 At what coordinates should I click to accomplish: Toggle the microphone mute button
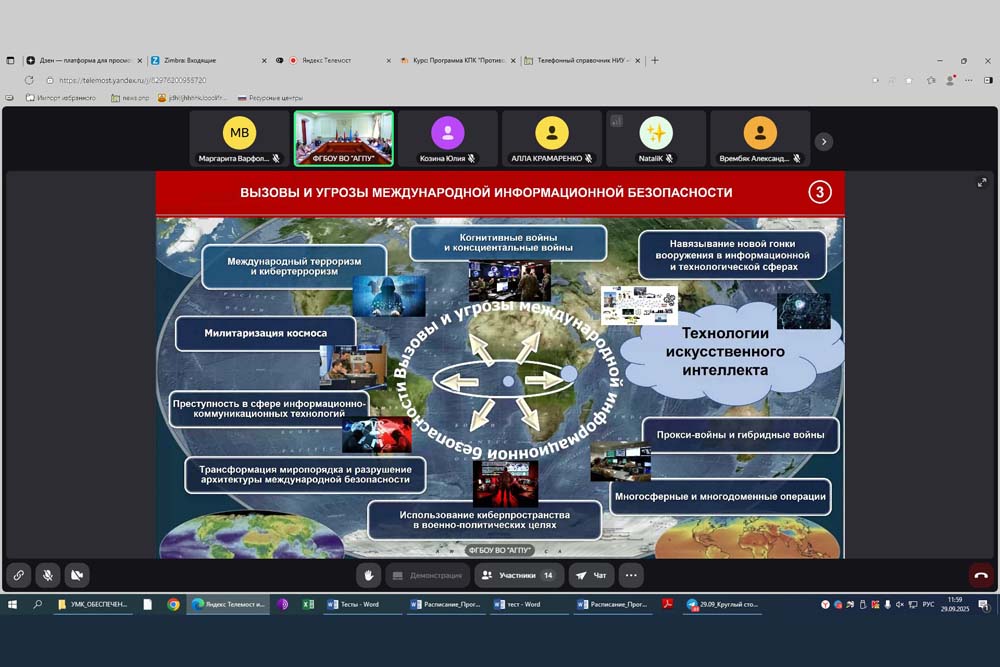click(47, 575)
